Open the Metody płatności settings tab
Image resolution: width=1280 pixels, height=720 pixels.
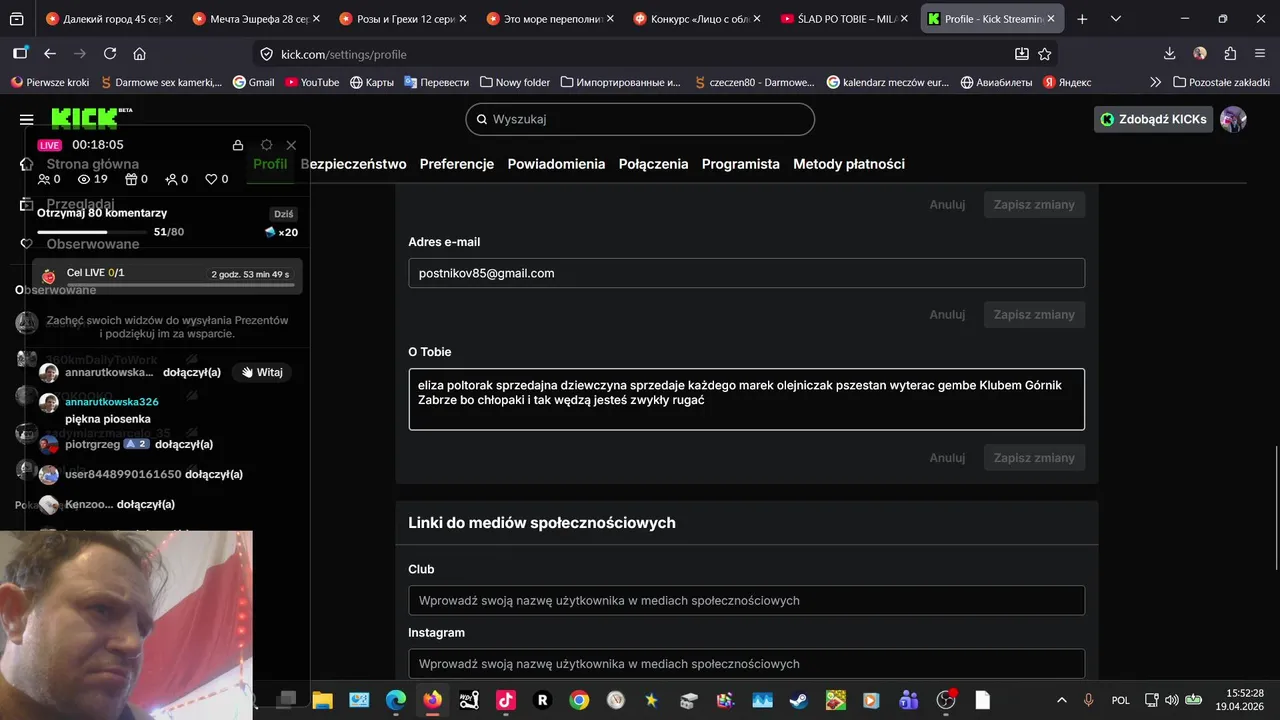(849, 164)
